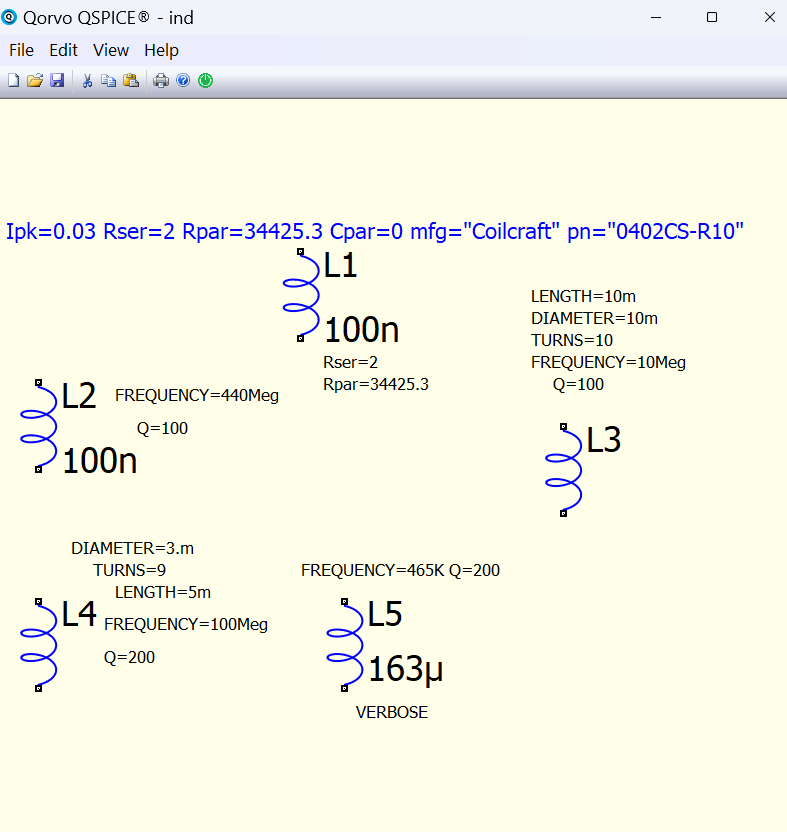Click the VERBOSE label under L5
The height and width of the screenshot is (832, 787).
tap(392, 713)
